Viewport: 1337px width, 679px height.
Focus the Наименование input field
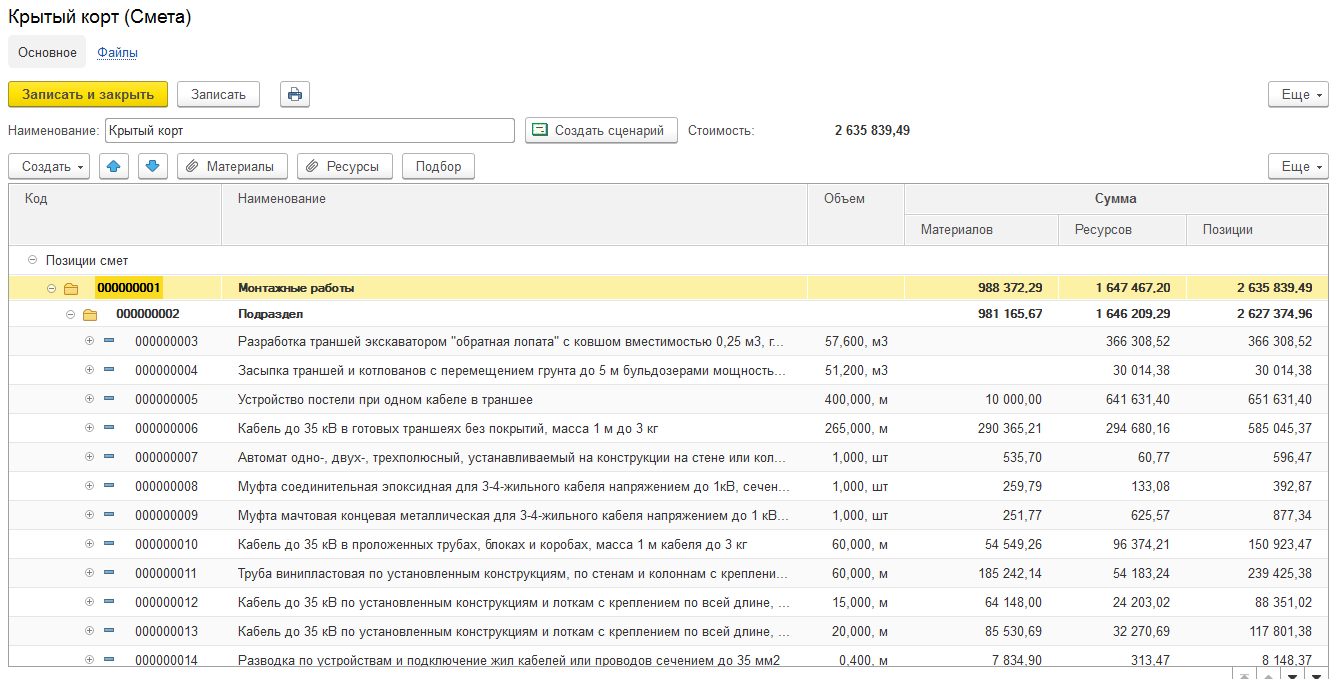(x=310, y=130)
